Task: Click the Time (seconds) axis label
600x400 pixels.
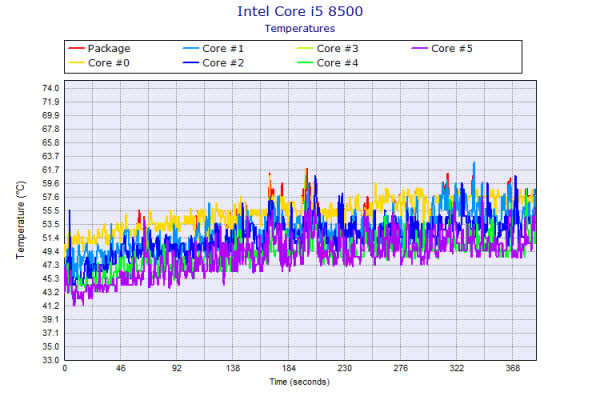Action: click(x=300, y=382)
